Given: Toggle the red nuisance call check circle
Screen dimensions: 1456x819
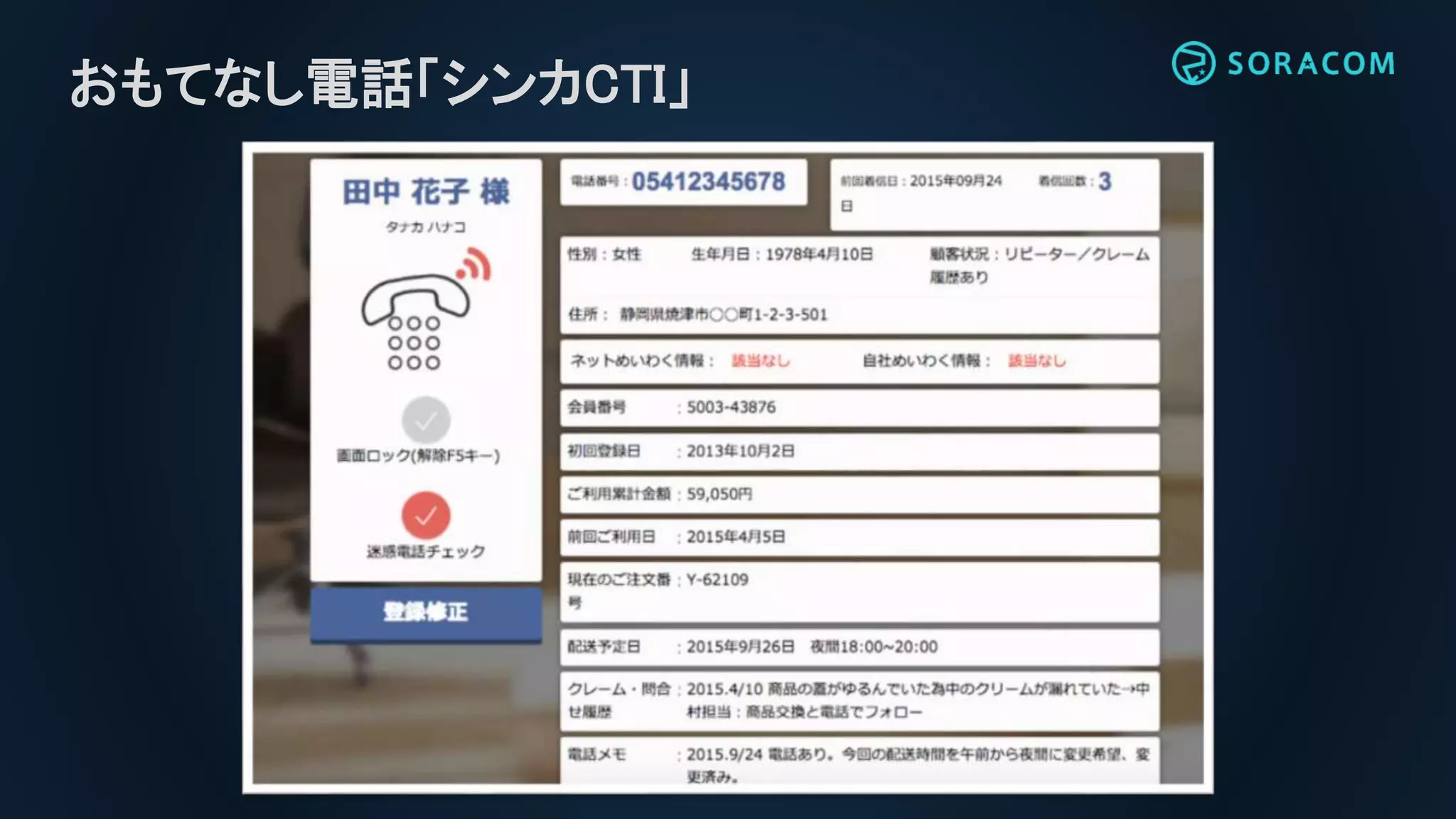Looking at the screenshot, I should [426, 515].
